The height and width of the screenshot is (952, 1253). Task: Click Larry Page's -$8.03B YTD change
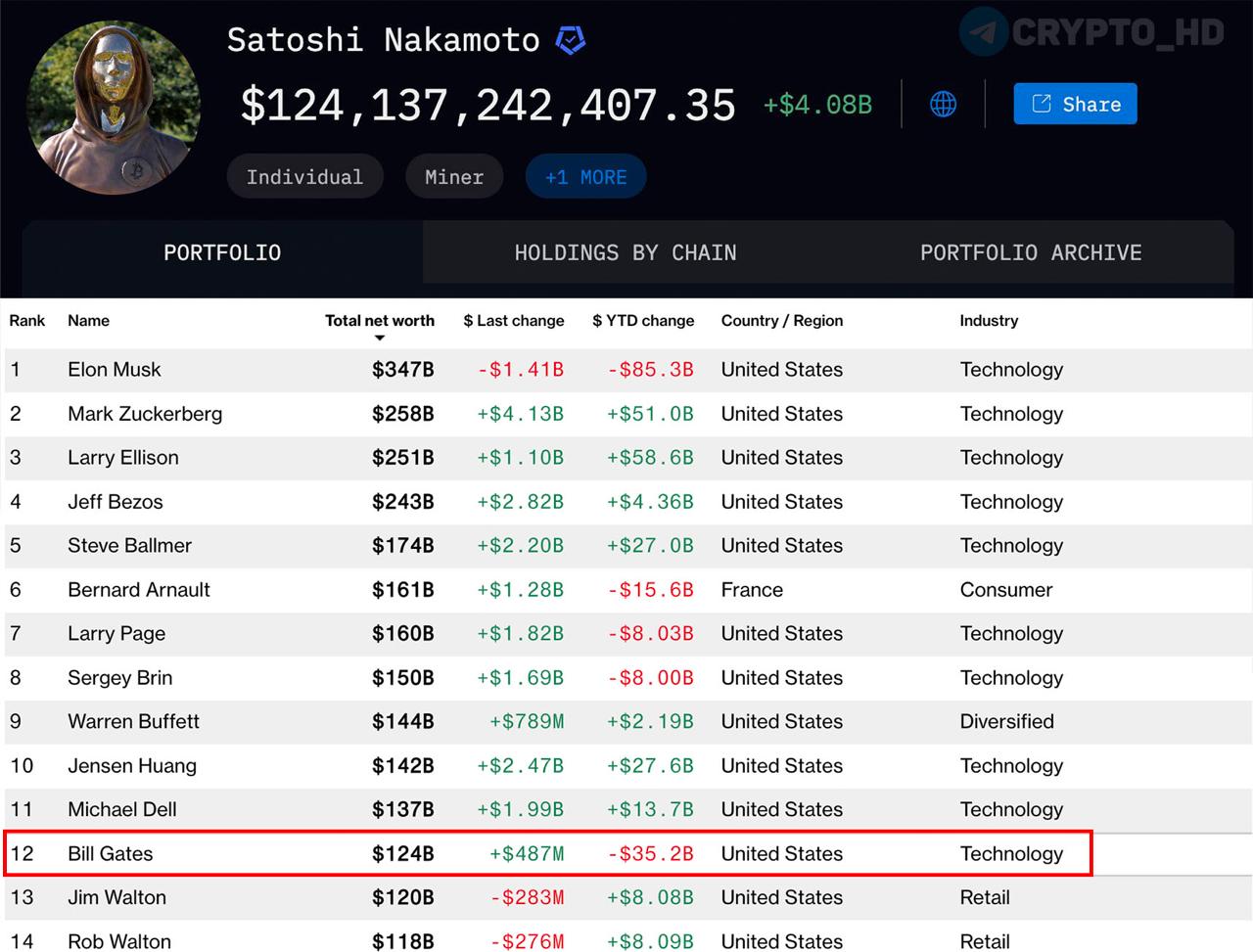click(x=651, y=634)
